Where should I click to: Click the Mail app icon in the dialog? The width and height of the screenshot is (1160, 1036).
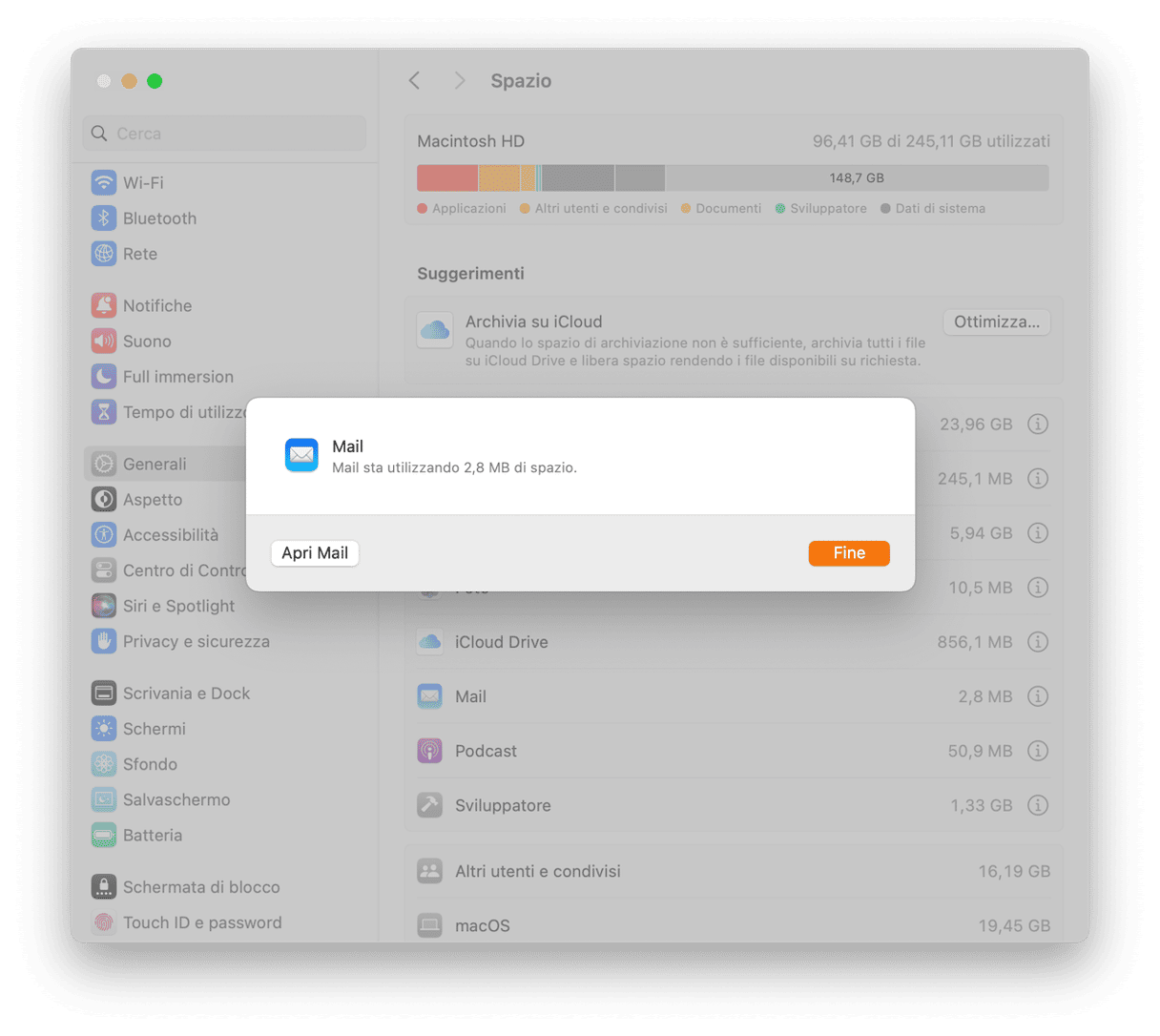tap(301, 455)
